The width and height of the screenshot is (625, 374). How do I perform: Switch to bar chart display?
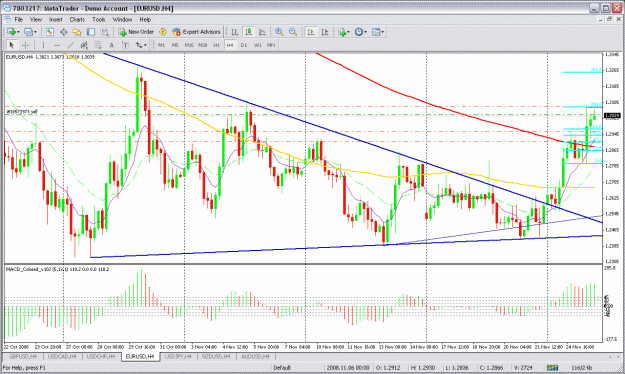[x=234, y=32]
